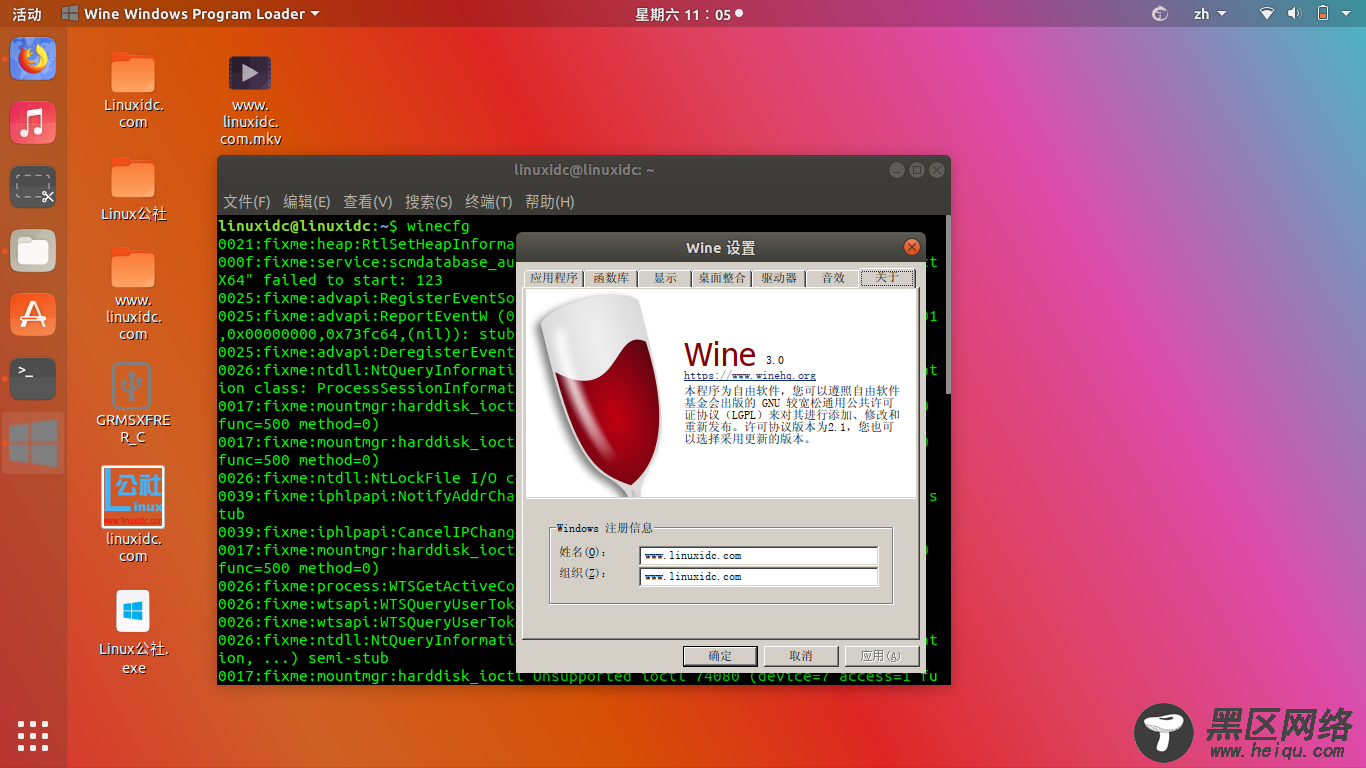This screenshot has height=768, width=1366.
Task: Switch to 桌面整合 tab
Action: pos(722,278)
